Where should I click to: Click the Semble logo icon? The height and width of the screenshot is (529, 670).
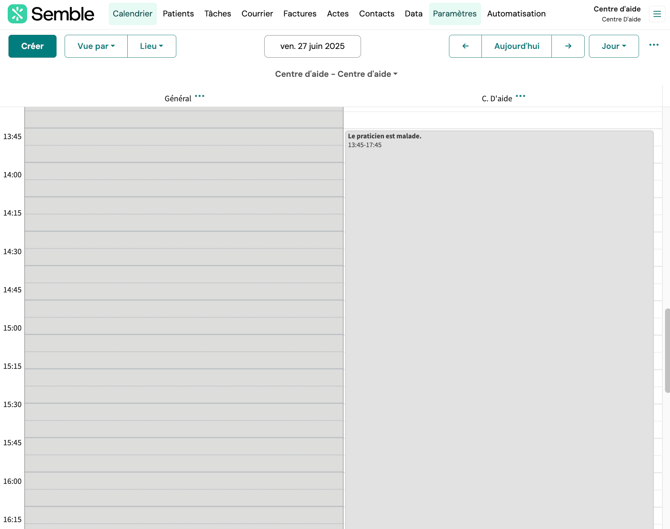click(17, 14)
